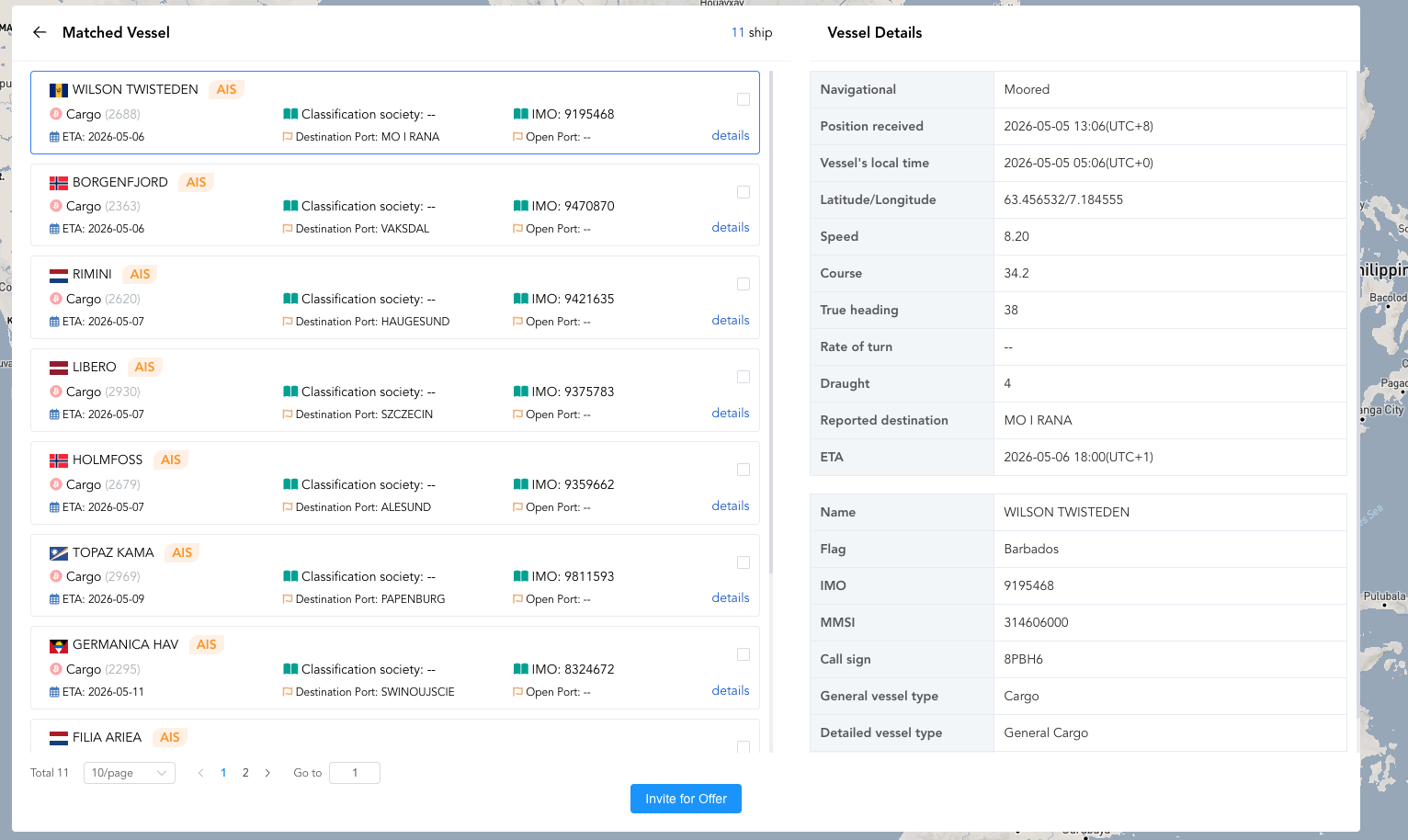Click the Barbados flag of WILSON TWISTEDEN
Image resolution: width=1408 pixels, height=840 pixels.
click(59, 90)
